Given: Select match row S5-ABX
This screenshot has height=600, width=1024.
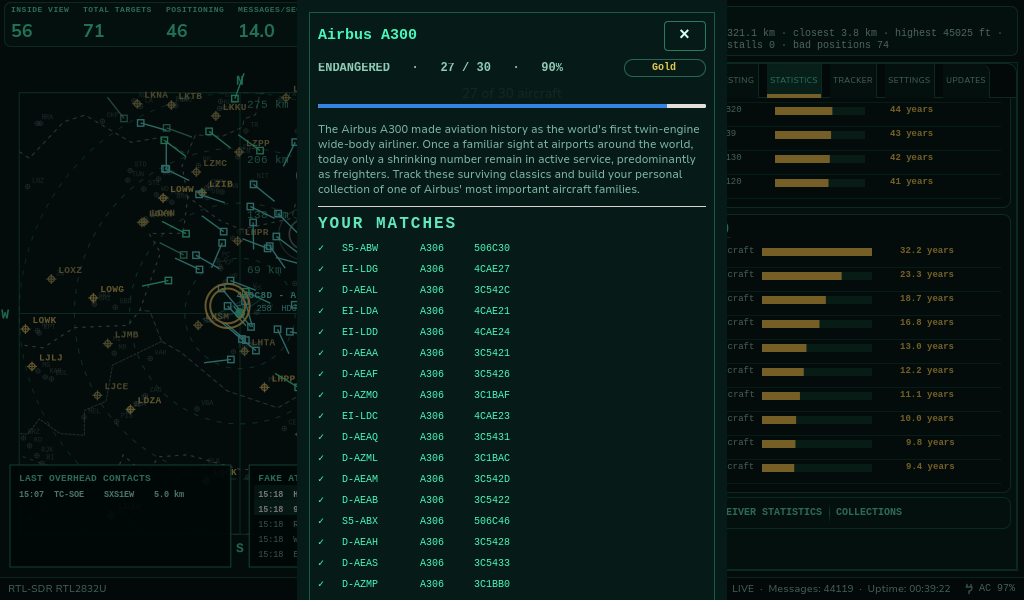Looking at the screenshot, I should [x=511, y=521].
